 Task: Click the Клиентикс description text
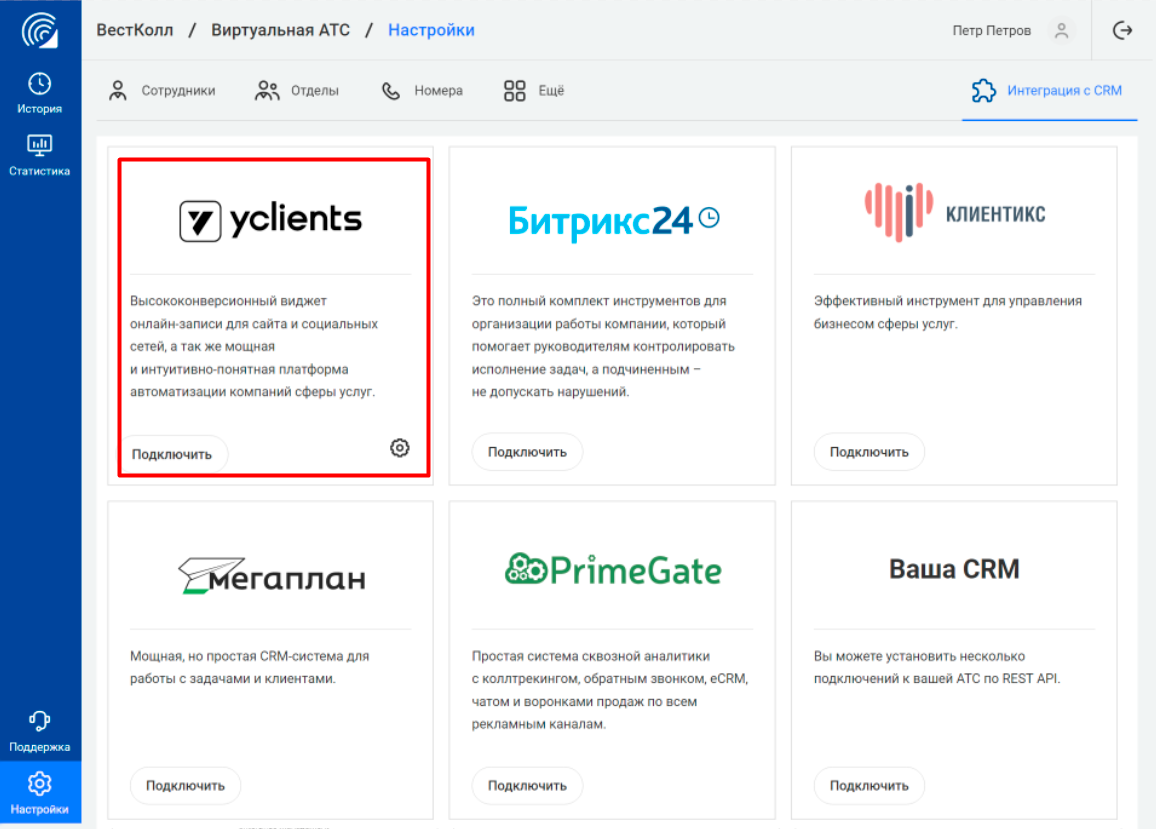(x=948, y=312)
